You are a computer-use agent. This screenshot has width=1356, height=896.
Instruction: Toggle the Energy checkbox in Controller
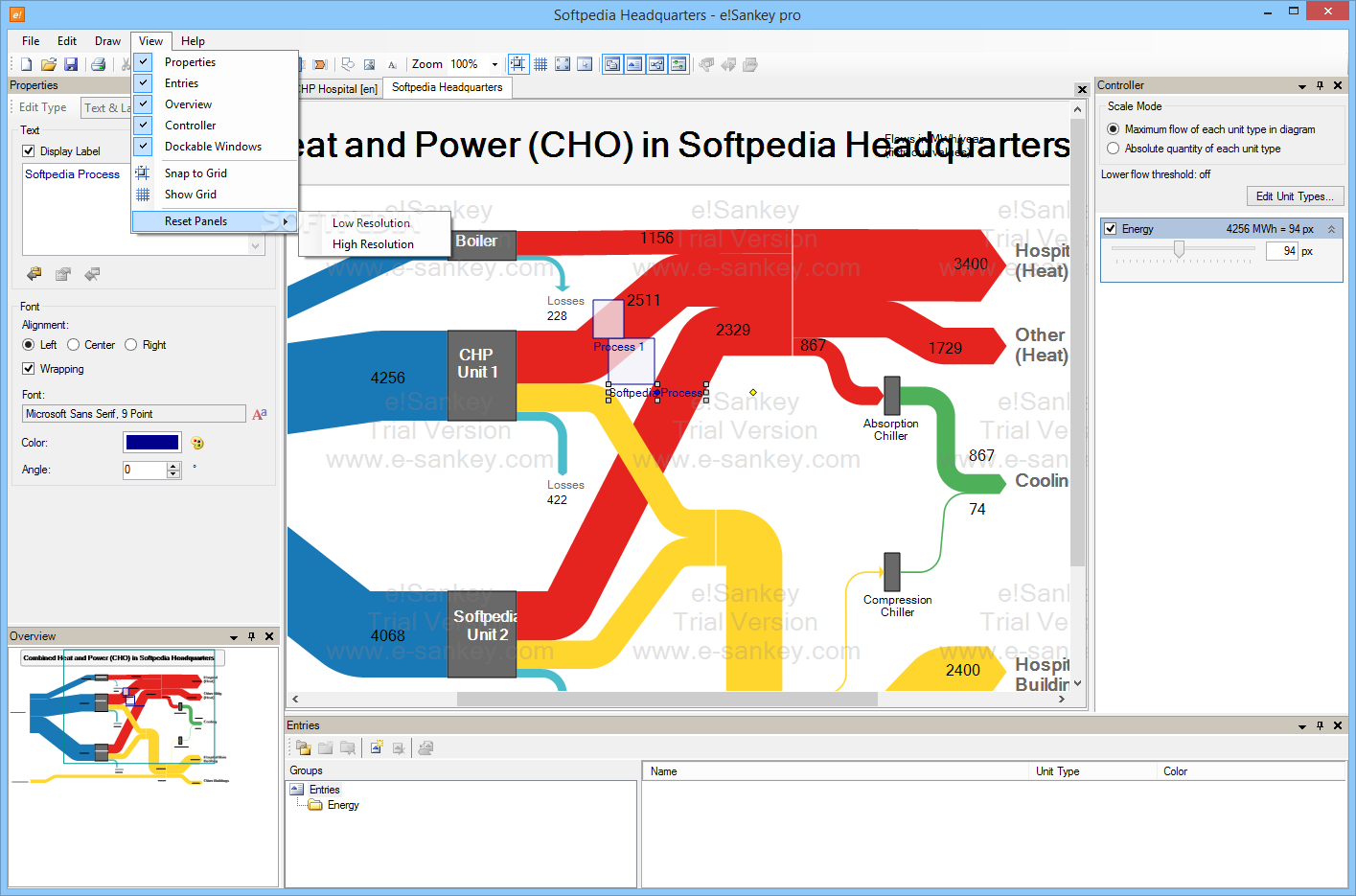point(1111,229)
